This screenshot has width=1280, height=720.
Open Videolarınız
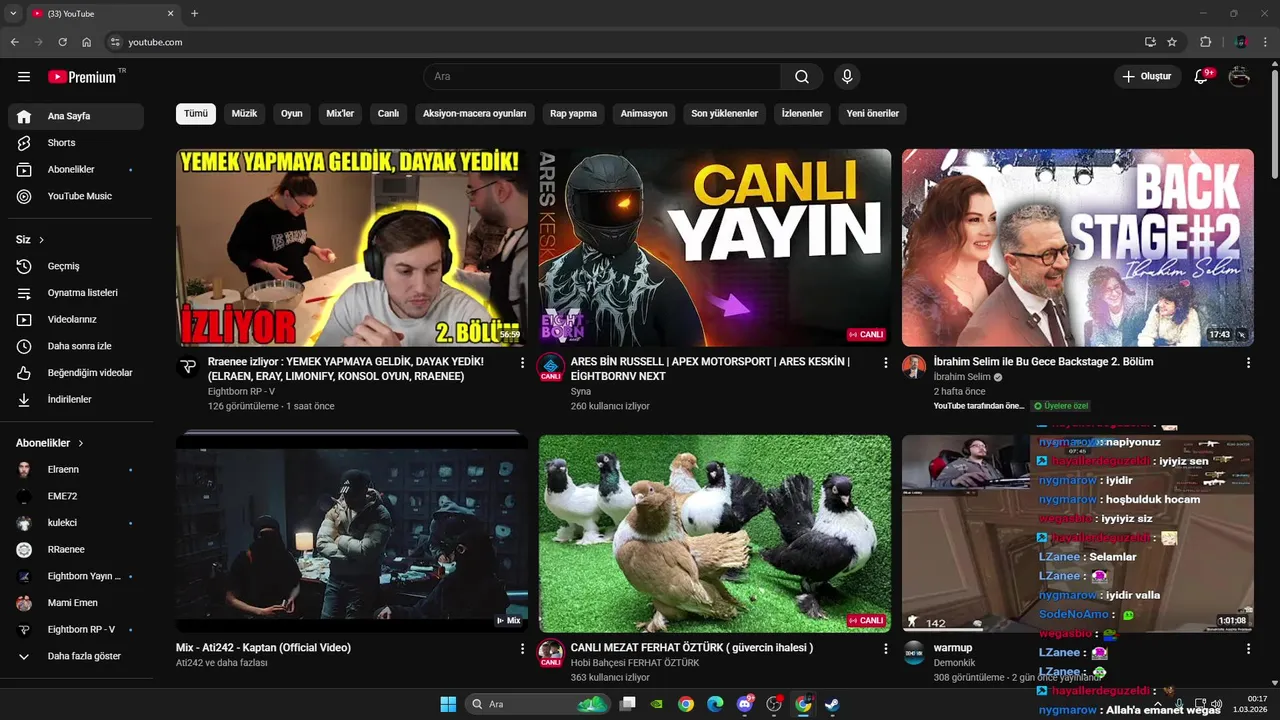(x=76, y=319)
